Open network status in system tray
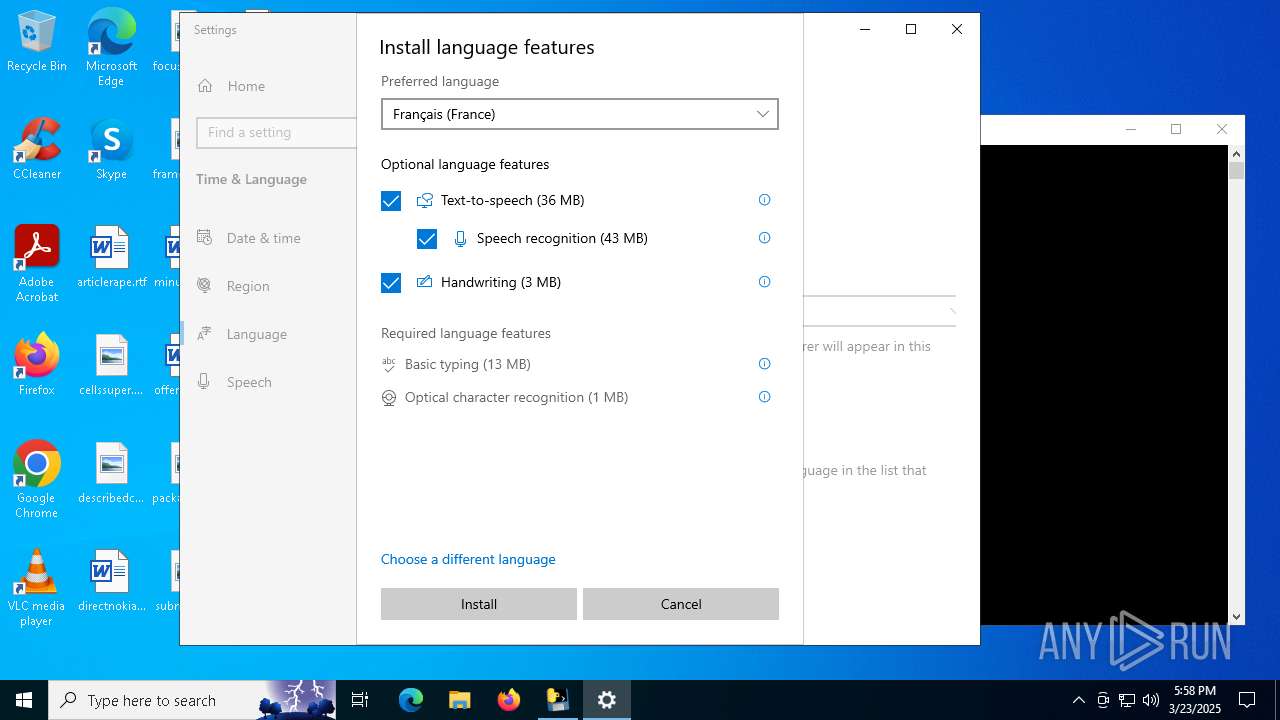 (1127, 700)
